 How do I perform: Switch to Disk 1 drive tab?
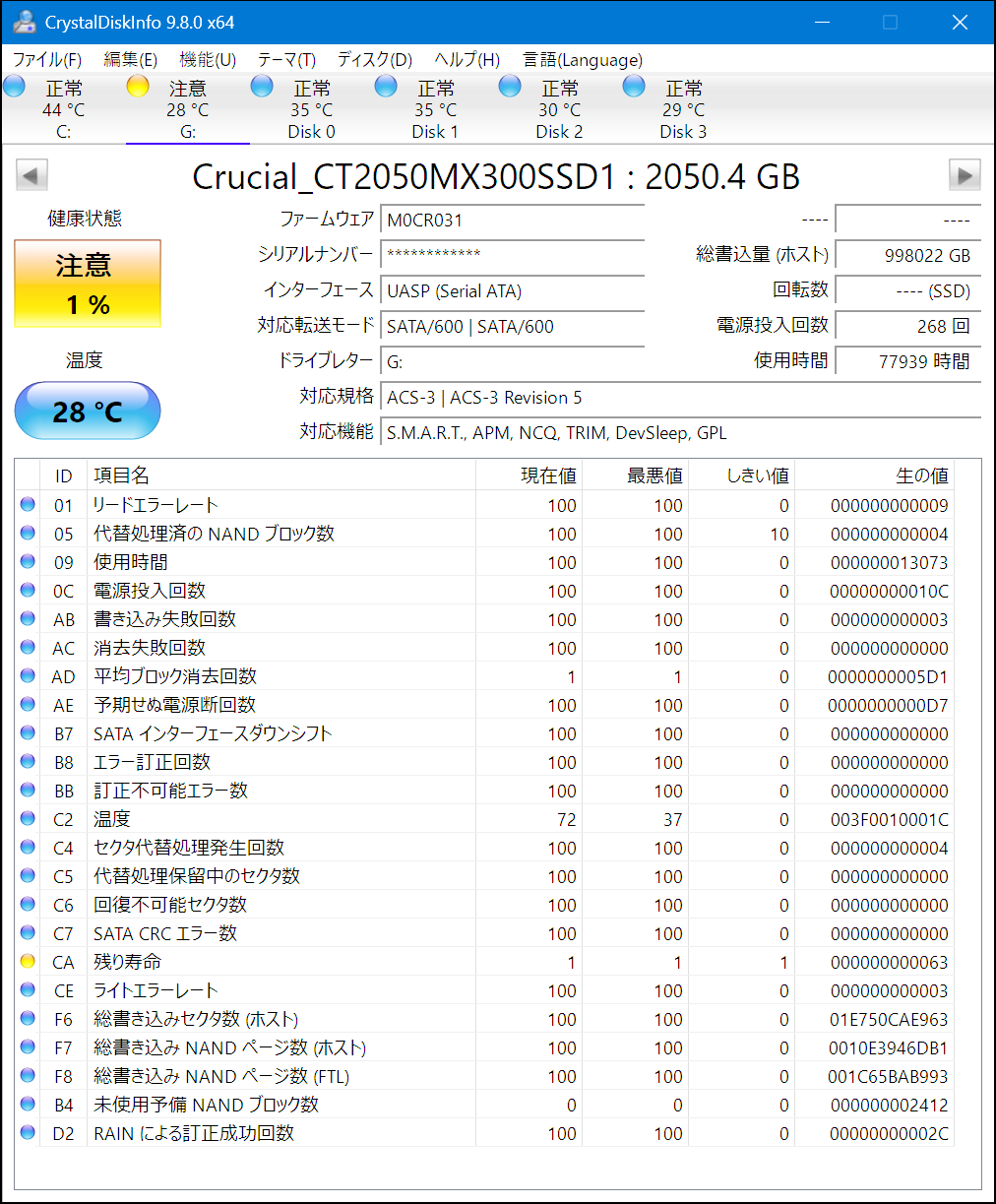[x=435, y=109]
